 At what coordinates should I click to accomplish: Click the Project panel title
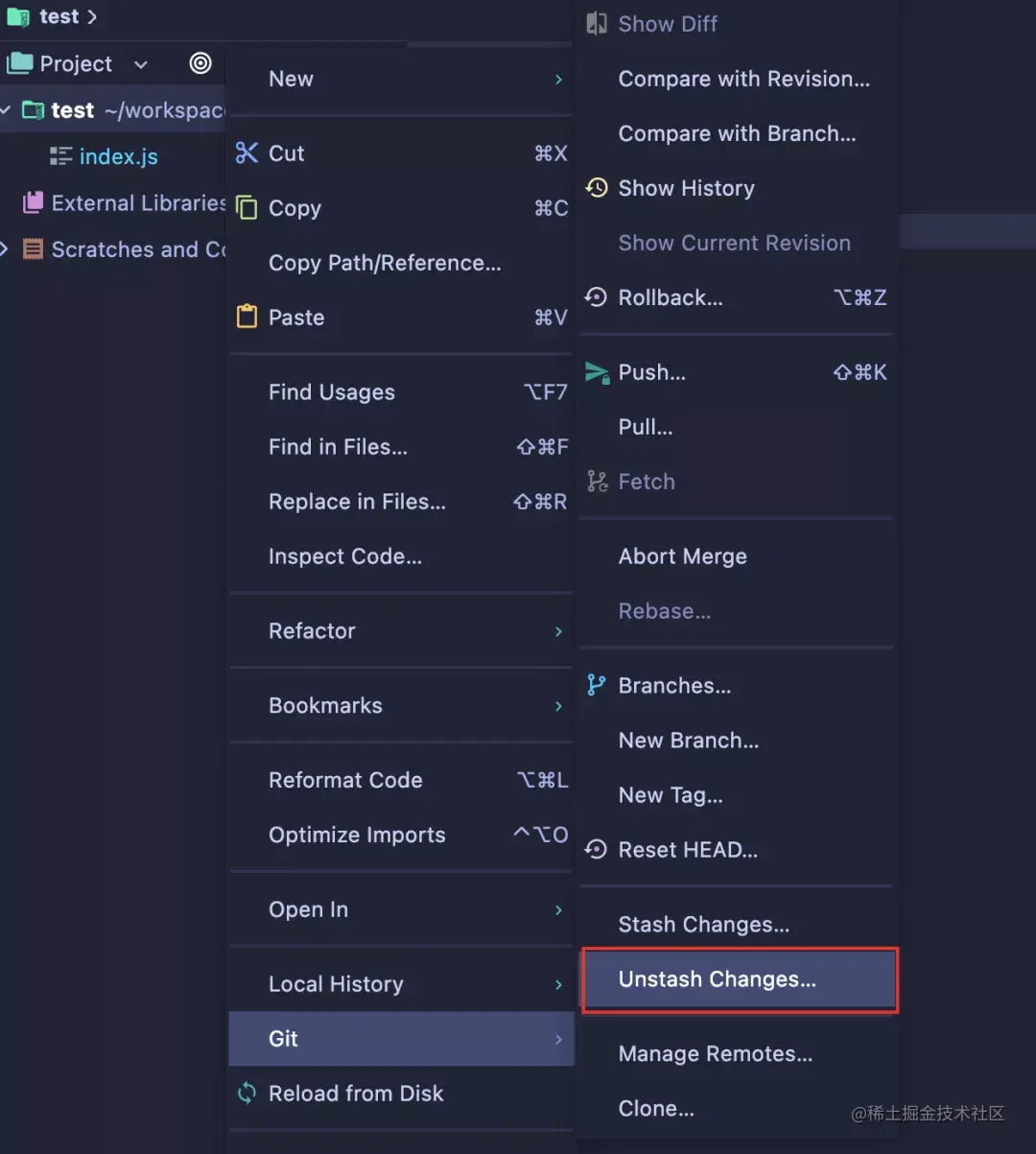(76, 64)
